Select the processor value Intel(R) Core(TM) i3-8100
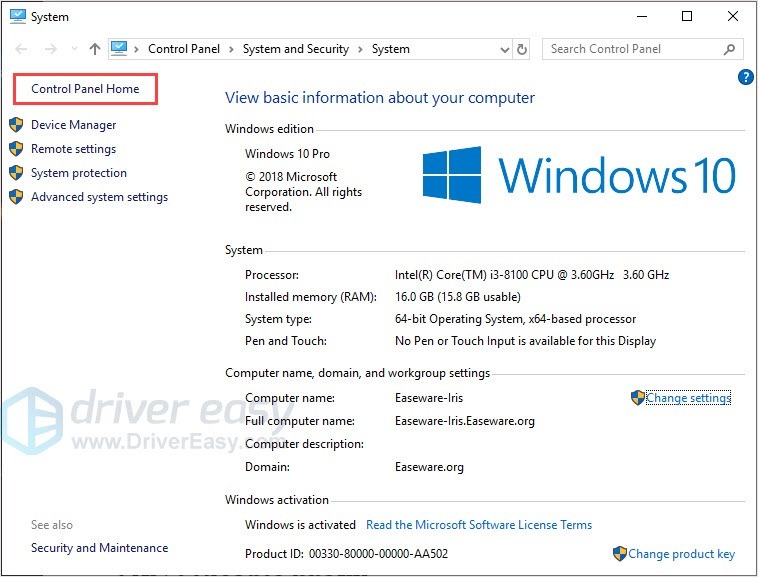Viewport: 758px width, 577px height. click(x=532, y=275)
